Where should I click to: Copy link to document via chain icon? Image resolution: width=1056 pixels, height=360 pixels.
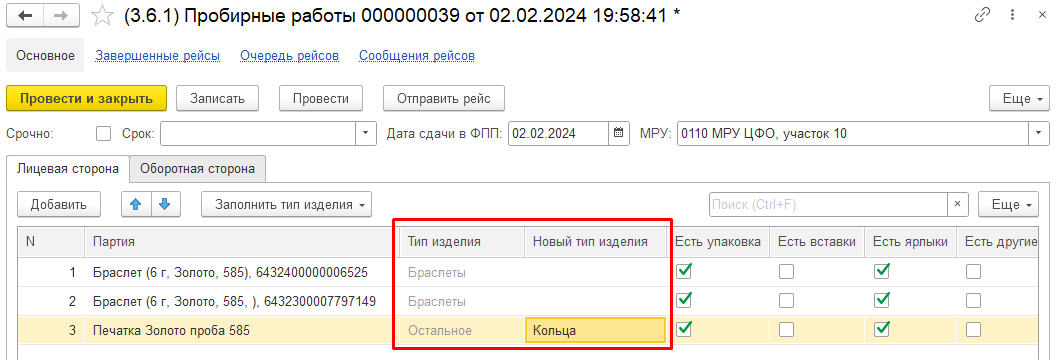(983, 15)
